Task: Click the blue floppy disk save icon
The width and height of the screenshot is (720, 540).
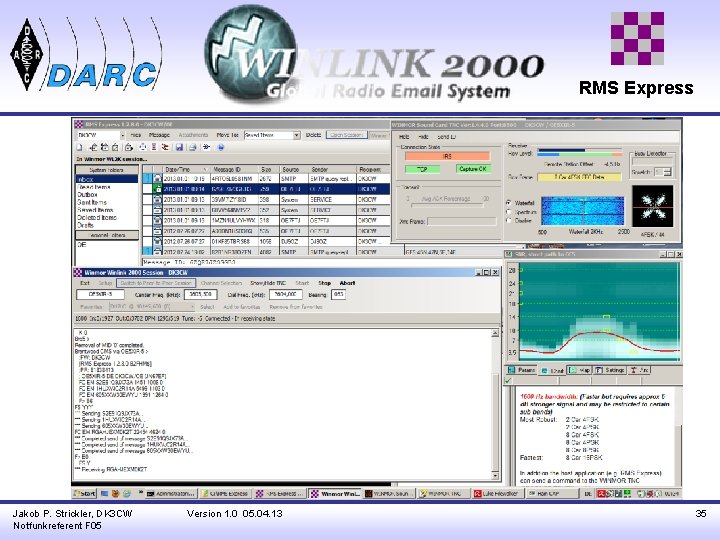Action: tap(179, 147)
